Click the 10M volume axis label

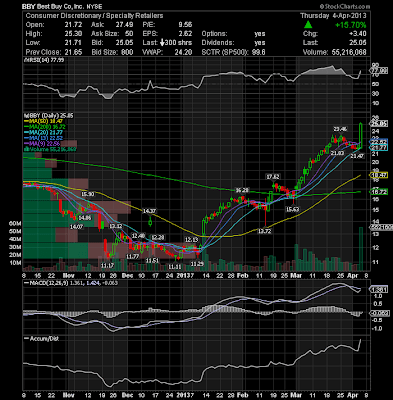[x=16, y=263]
